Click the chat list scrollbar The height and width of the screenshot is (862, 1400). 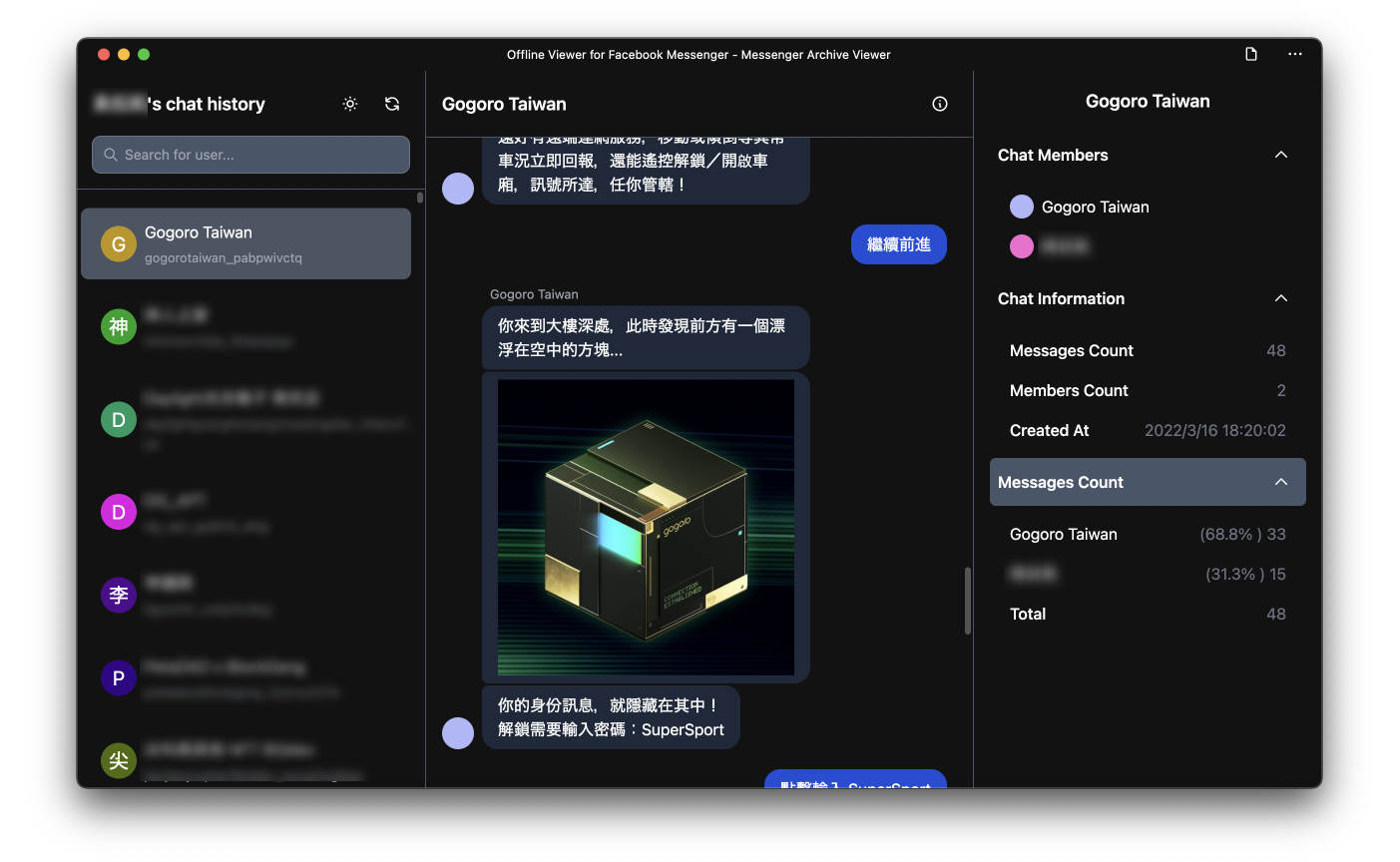pos(420,198)
